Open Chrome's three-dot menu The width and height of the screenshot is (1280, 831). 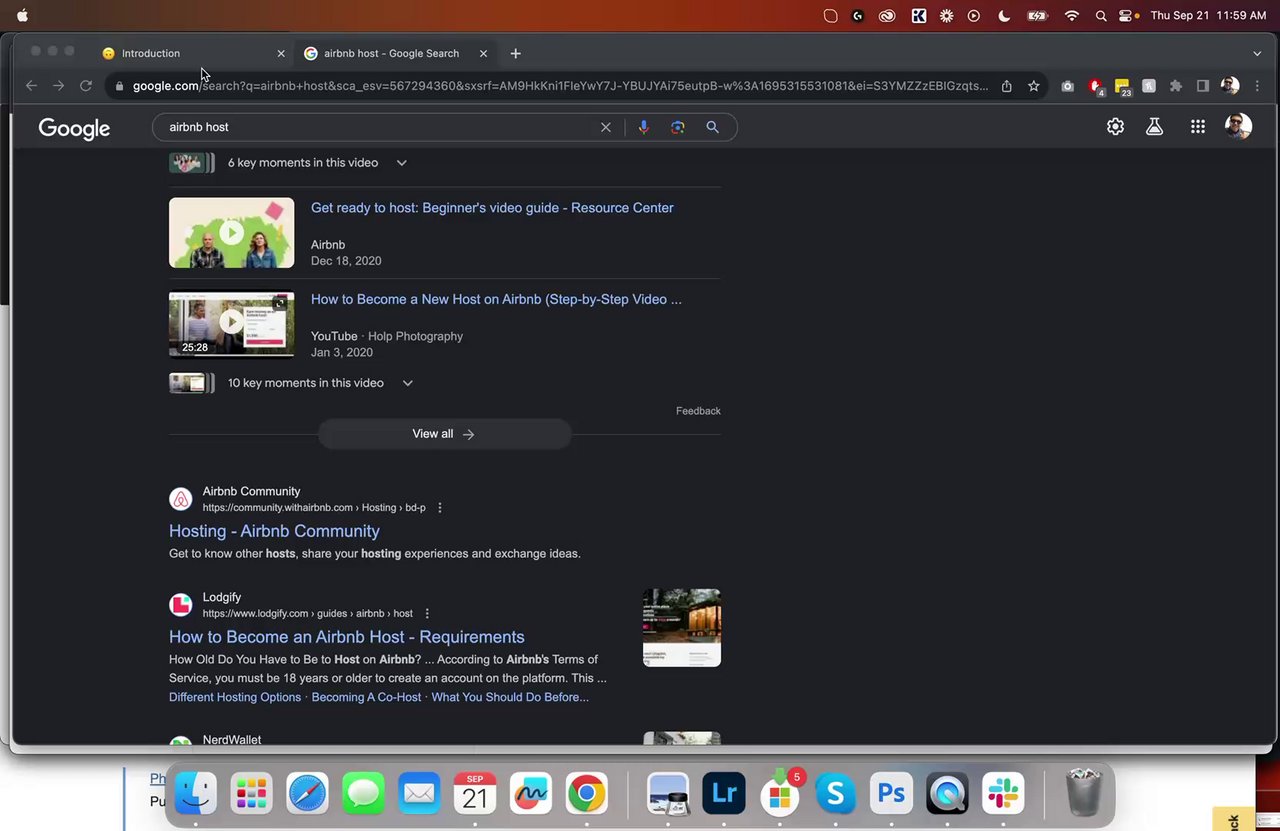pos(1257,86)
